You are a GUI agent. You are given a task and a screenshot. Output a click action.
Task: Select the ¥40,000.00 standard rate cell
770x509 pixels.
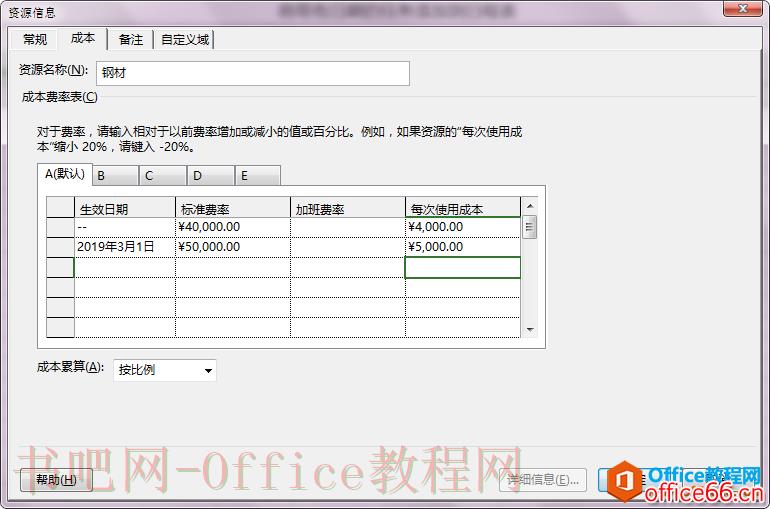[x=233, y=227]
